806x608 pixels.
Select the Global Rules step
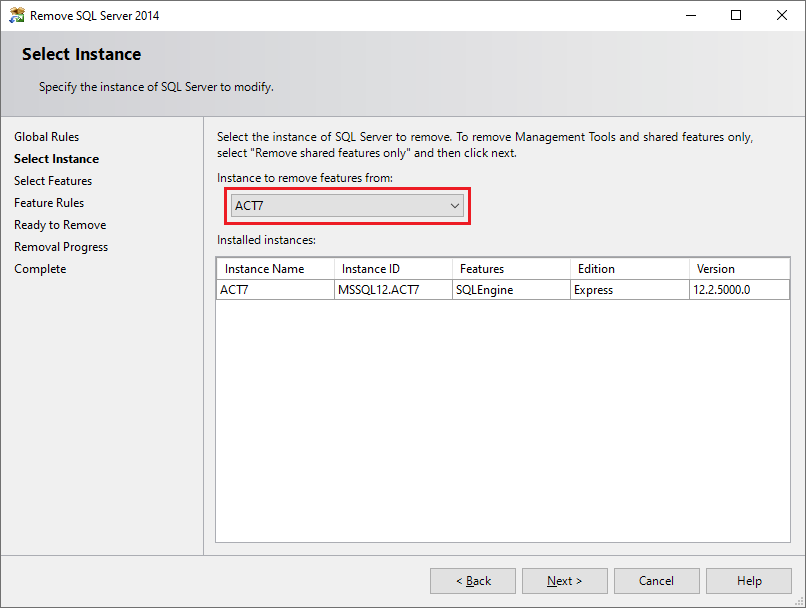pyautogui.click(x=46, y=136)
